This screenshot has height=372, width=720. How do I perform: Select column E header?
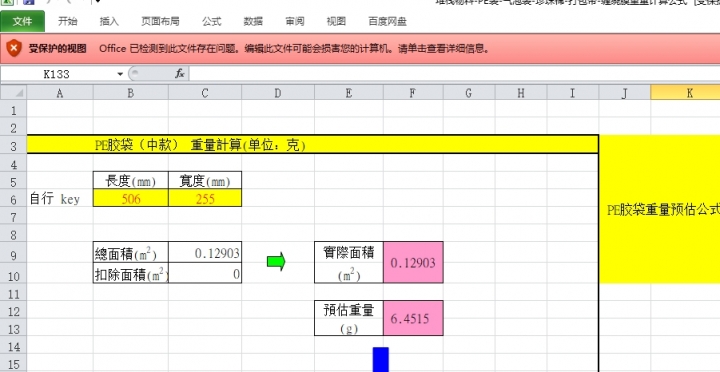pyautogui.click(x=349, y=93)
